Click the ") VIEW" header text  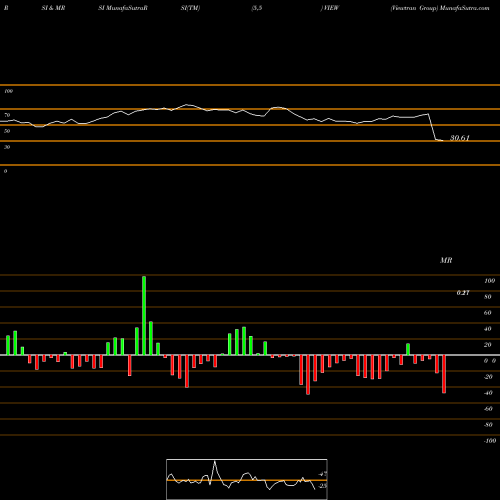(330, 8)
